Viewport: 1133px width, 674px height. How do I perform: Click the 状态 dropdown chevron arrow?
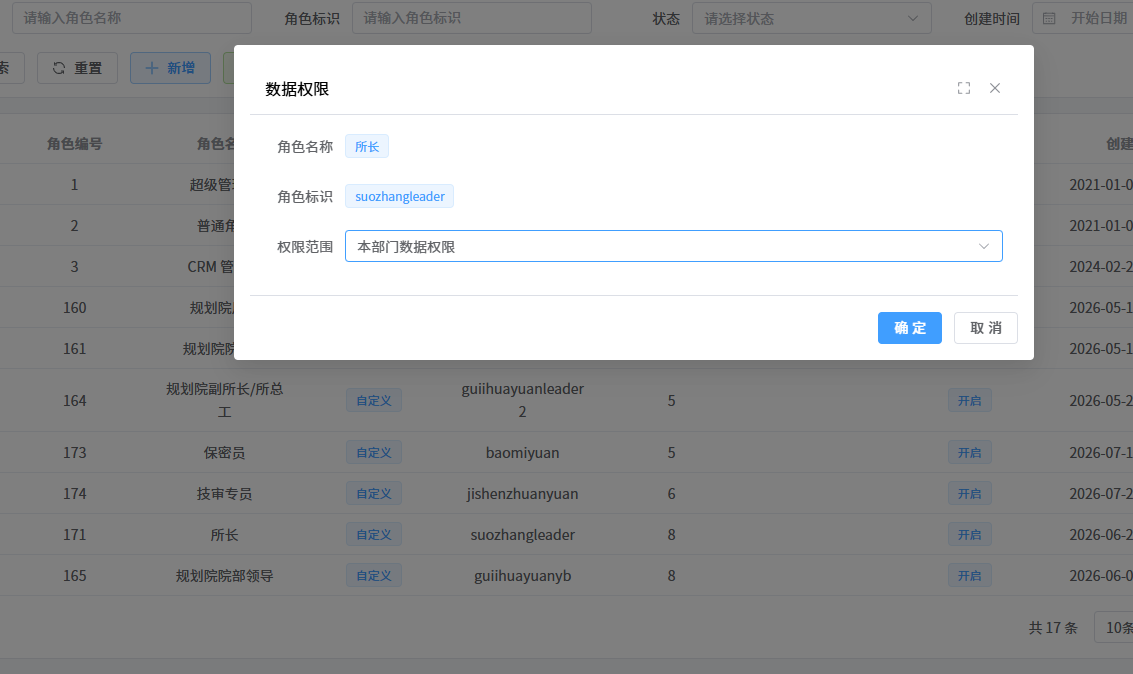point(913,18)
